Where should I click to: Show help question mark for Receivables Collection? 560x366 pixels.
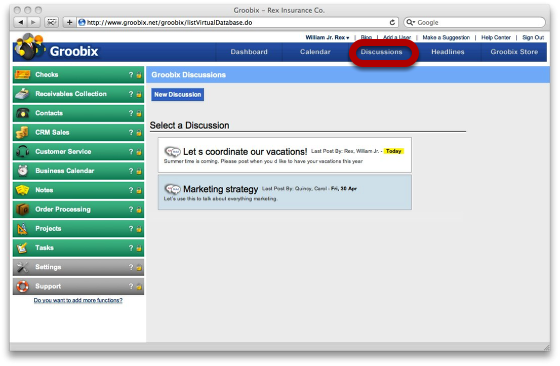click(131, 94)
